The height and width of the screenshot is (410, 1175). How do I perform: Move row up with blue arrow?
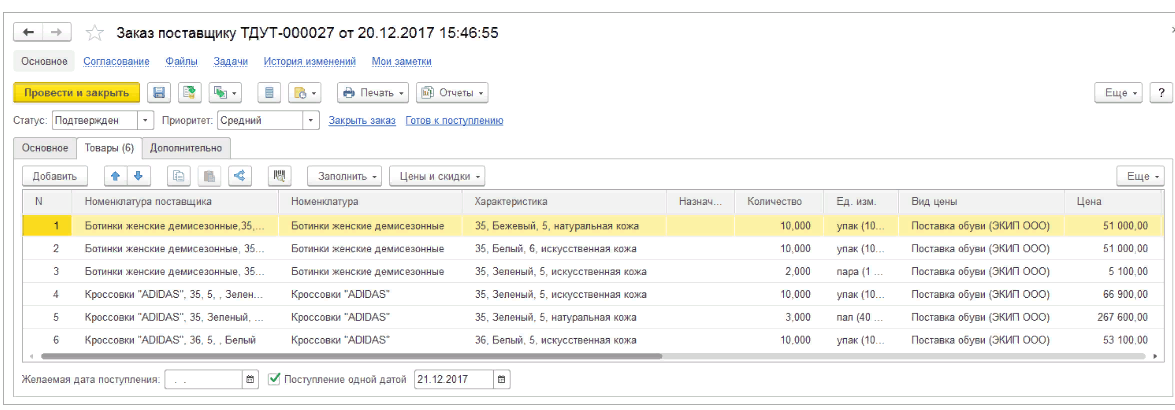click(x=116, y=176)
